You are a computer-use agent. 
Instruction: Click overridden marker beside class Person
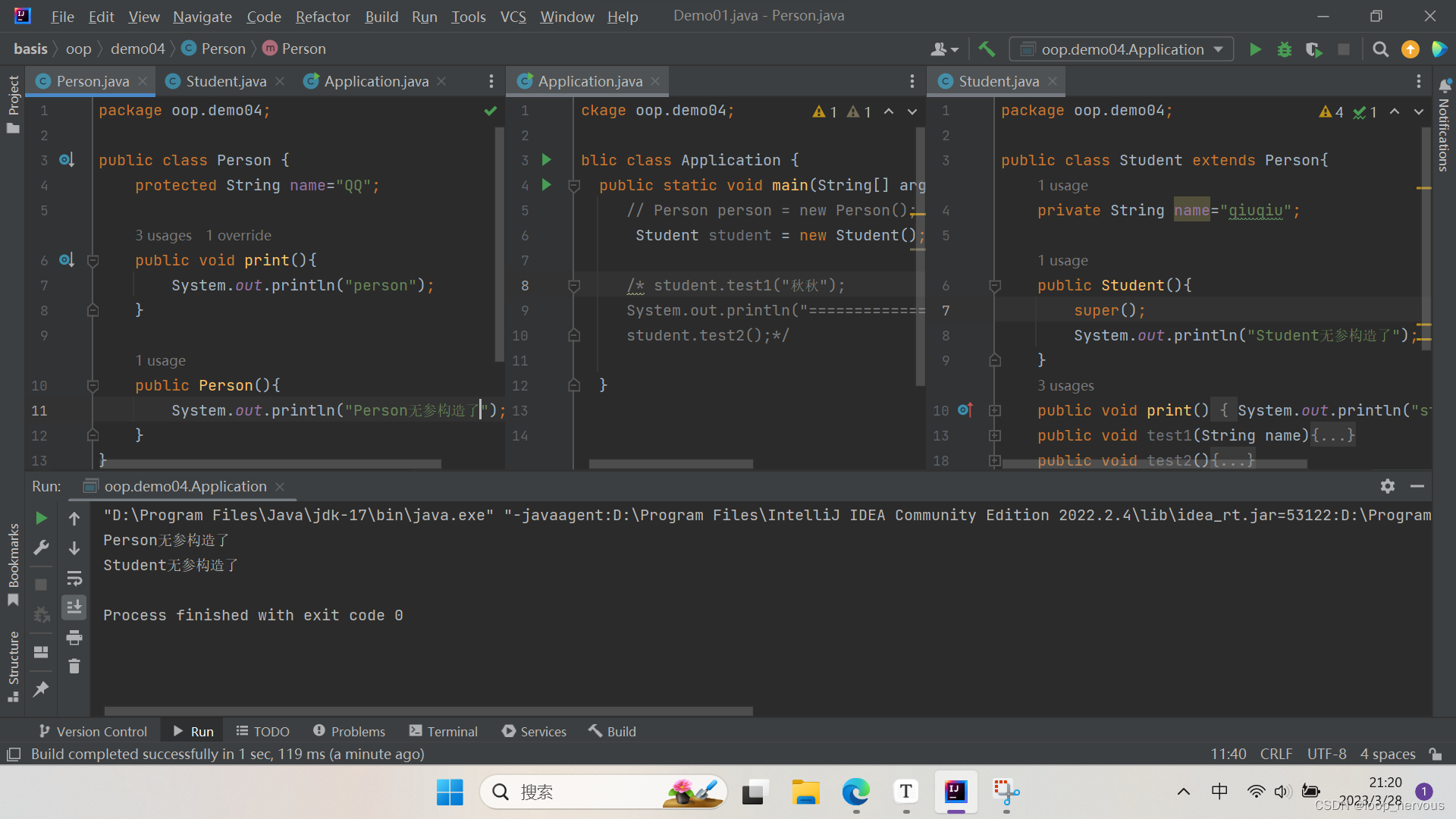pyautogui.click(x=67, y=160)
